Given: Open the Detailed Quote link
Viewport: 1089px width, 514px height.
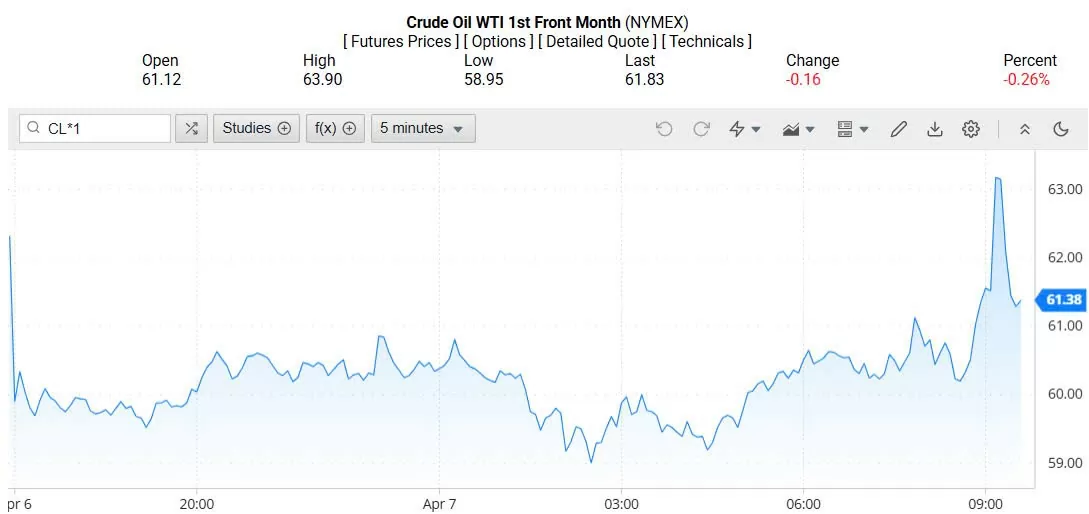Looking at the screenshot, I should (x=597, y=41).
